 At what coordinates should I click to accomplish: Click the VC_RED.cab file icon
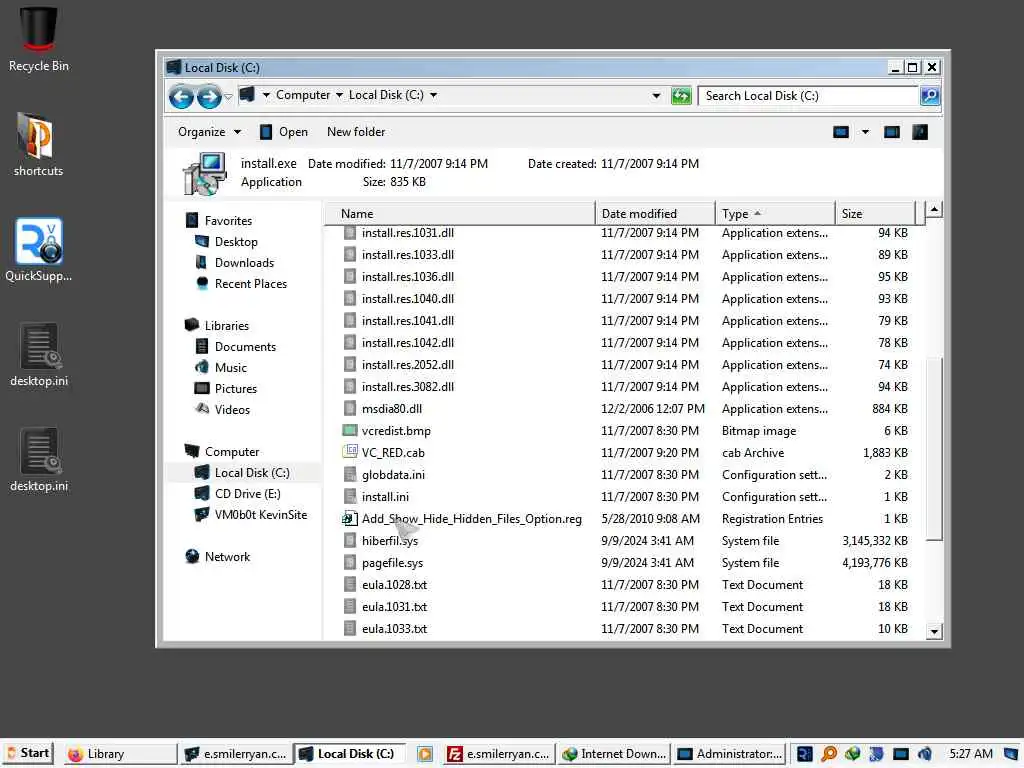(x=350, y=453)
